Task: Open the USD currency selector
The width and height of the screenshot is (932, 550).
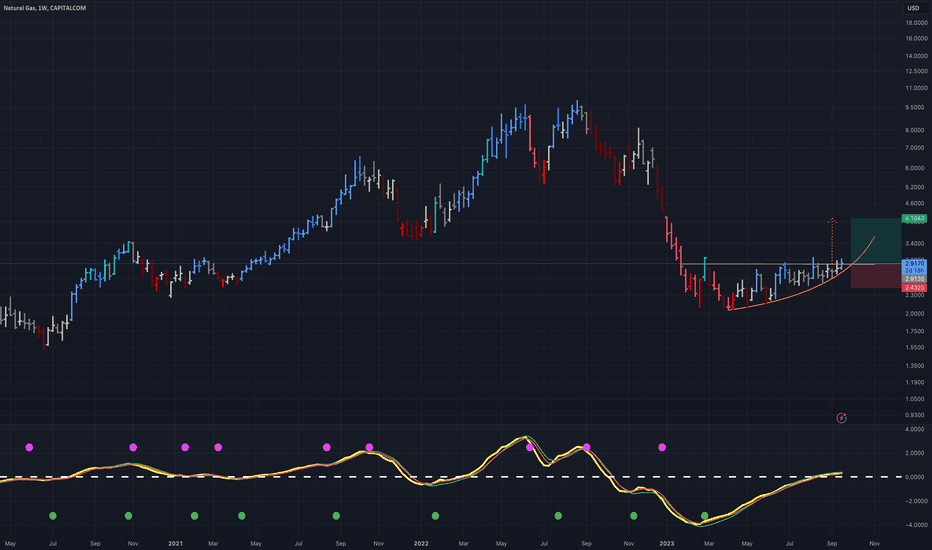Action: click(x=913, y=8)
